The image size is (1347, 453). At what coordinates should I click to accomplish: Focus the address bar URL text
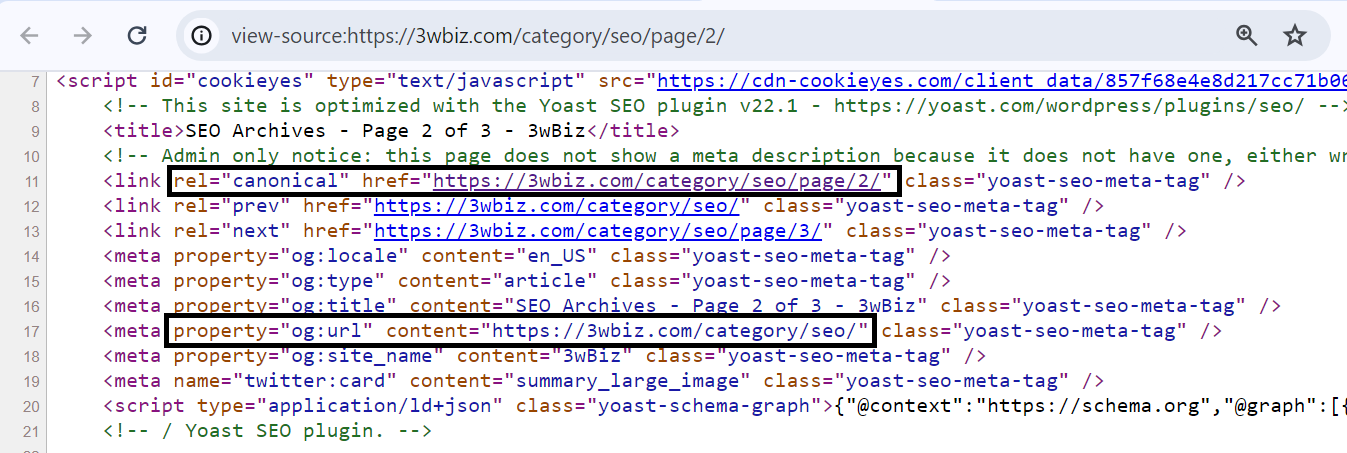pyautogui.click(x=478, y=36)
